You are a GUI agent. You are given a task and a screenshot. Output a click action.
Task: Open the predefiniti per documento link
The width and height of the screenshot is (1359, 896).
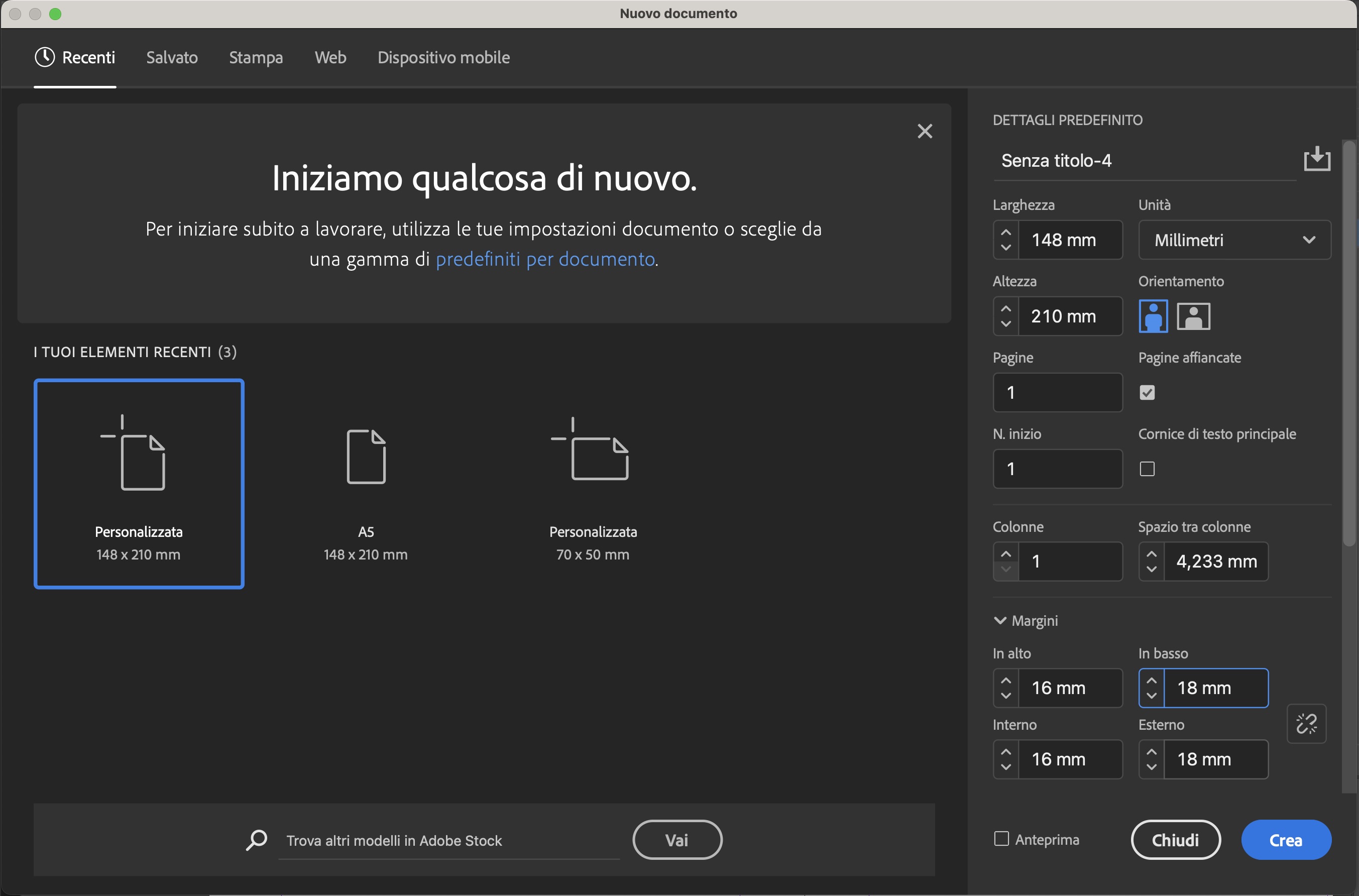(544, 259)
